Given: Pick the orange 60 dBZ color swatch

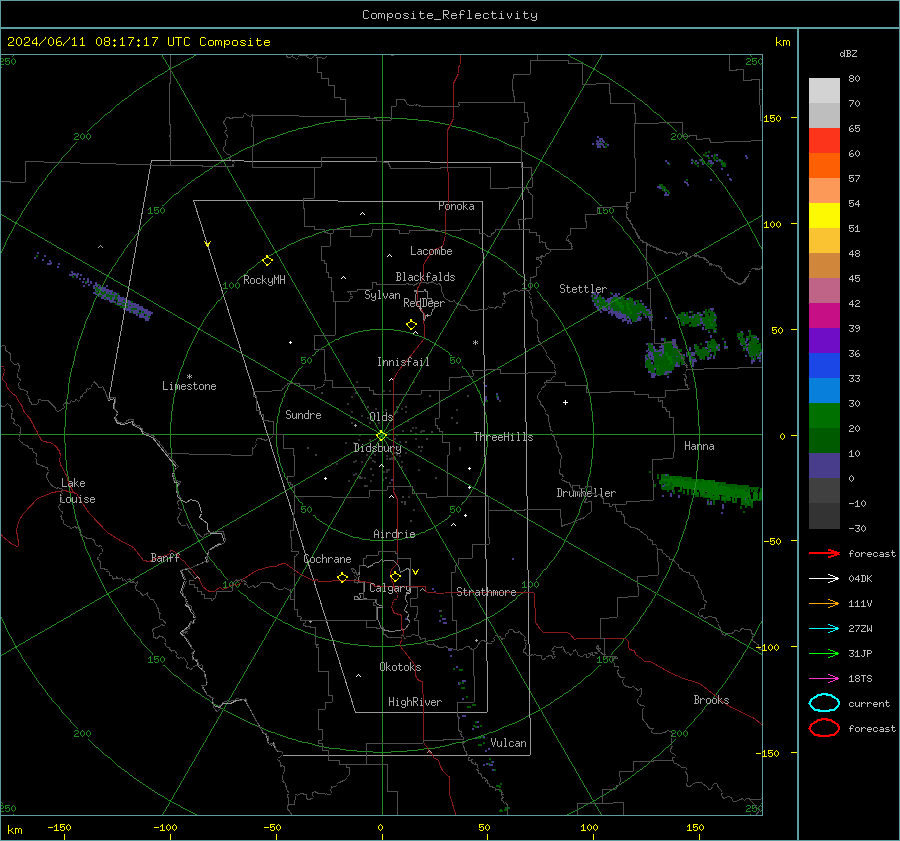Looking at the screenshot, I should tap(824, 166).
